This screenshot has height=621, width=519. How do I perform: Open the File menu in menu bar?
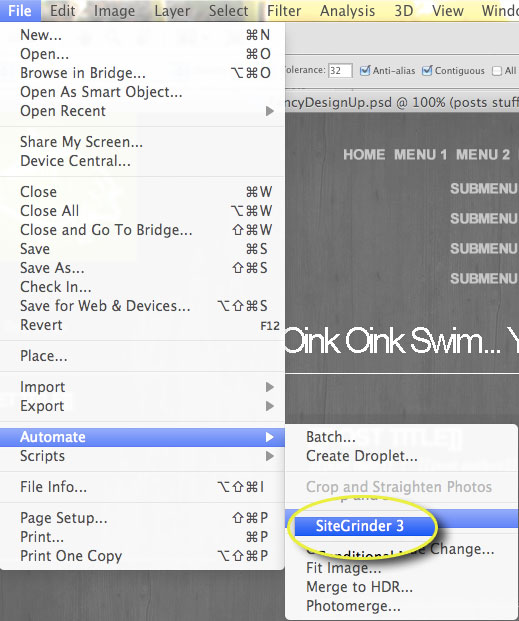coord(20,11)
